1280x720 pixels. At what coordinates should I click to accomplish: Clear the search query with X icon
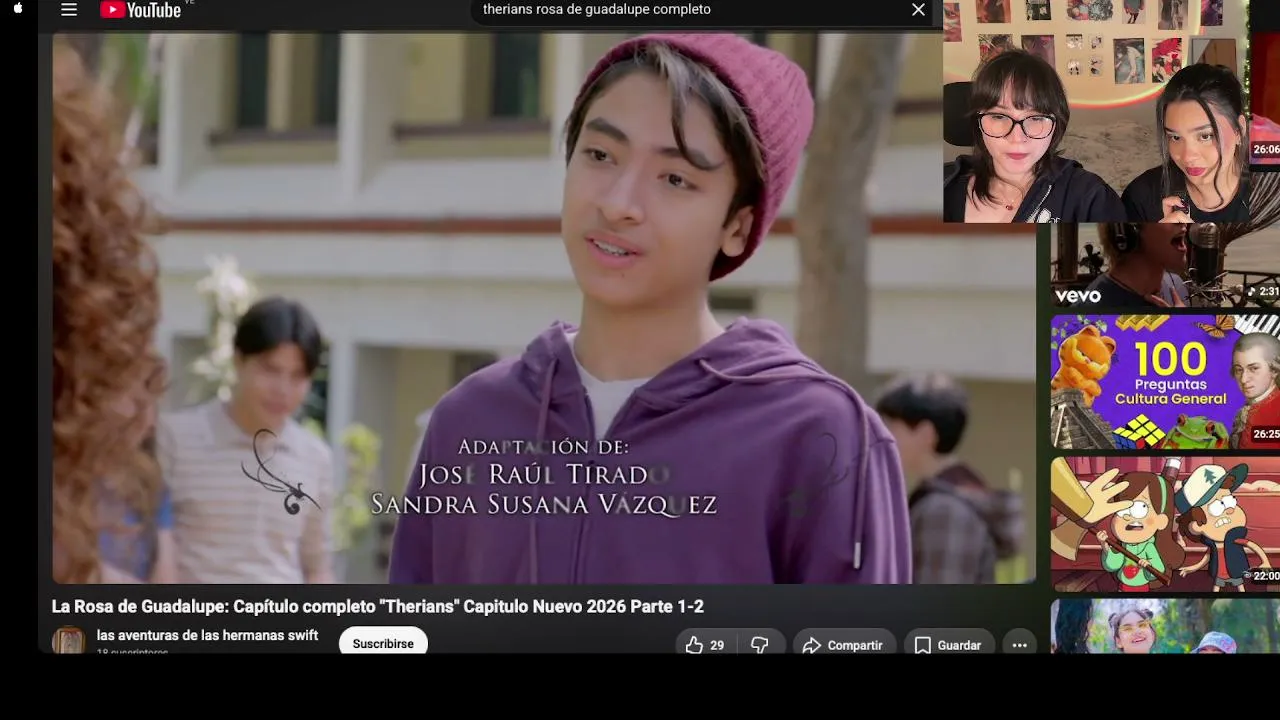[918, 10]
